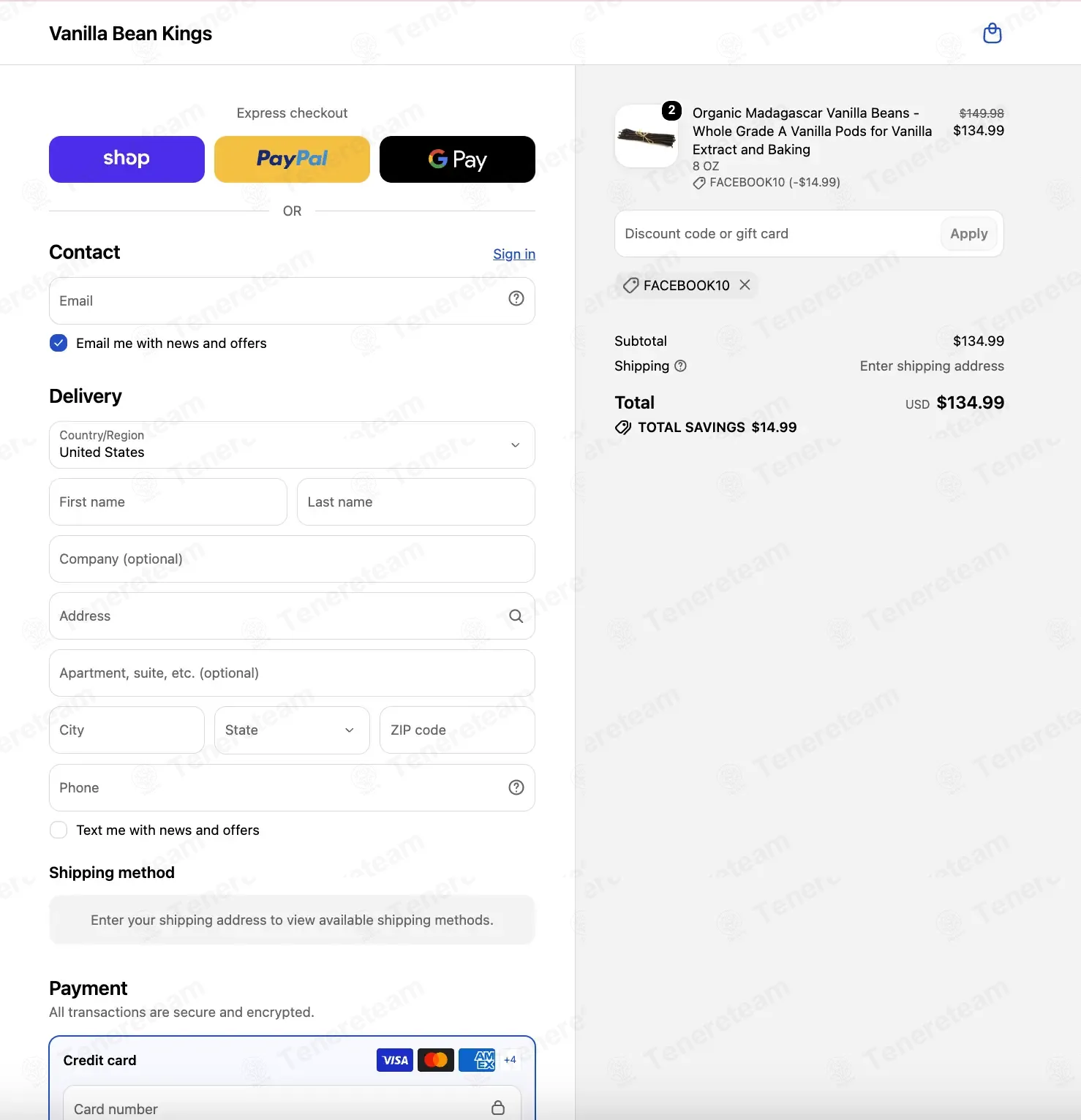Click the Email field help question icon
This screenshot has height=1120, width=1081.
click(516, 298)
